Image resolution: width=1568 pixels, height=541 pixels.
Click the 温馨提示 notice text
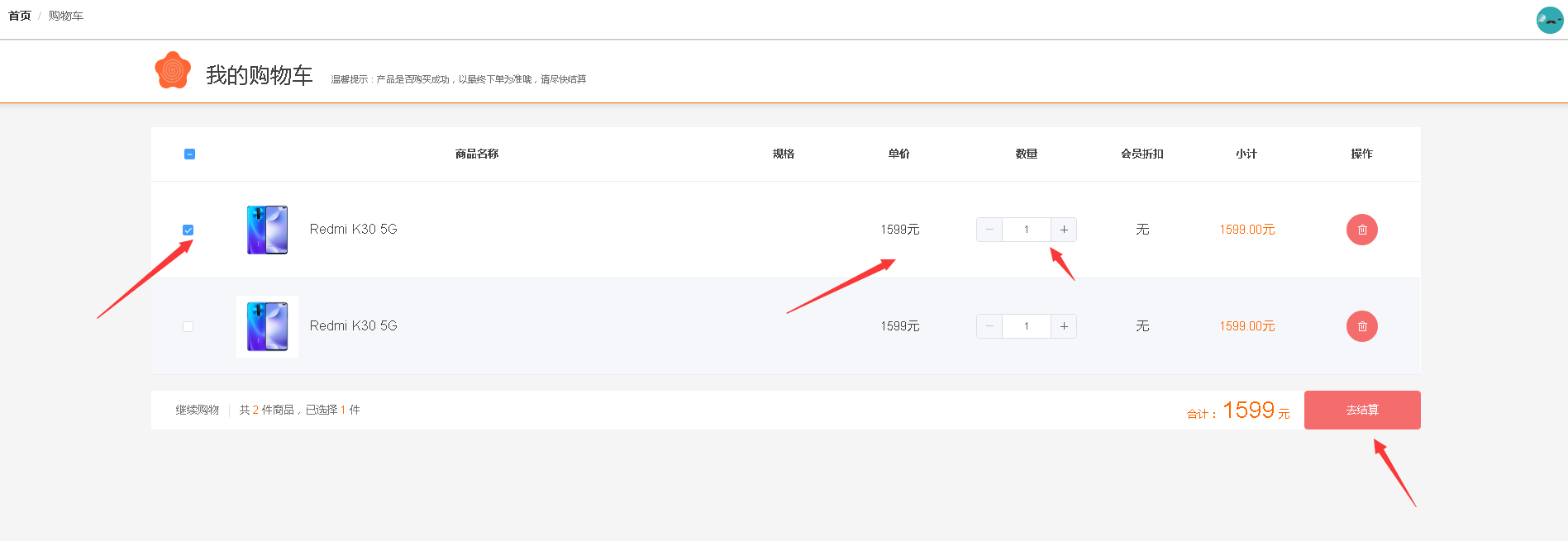(x=459, y=79)
